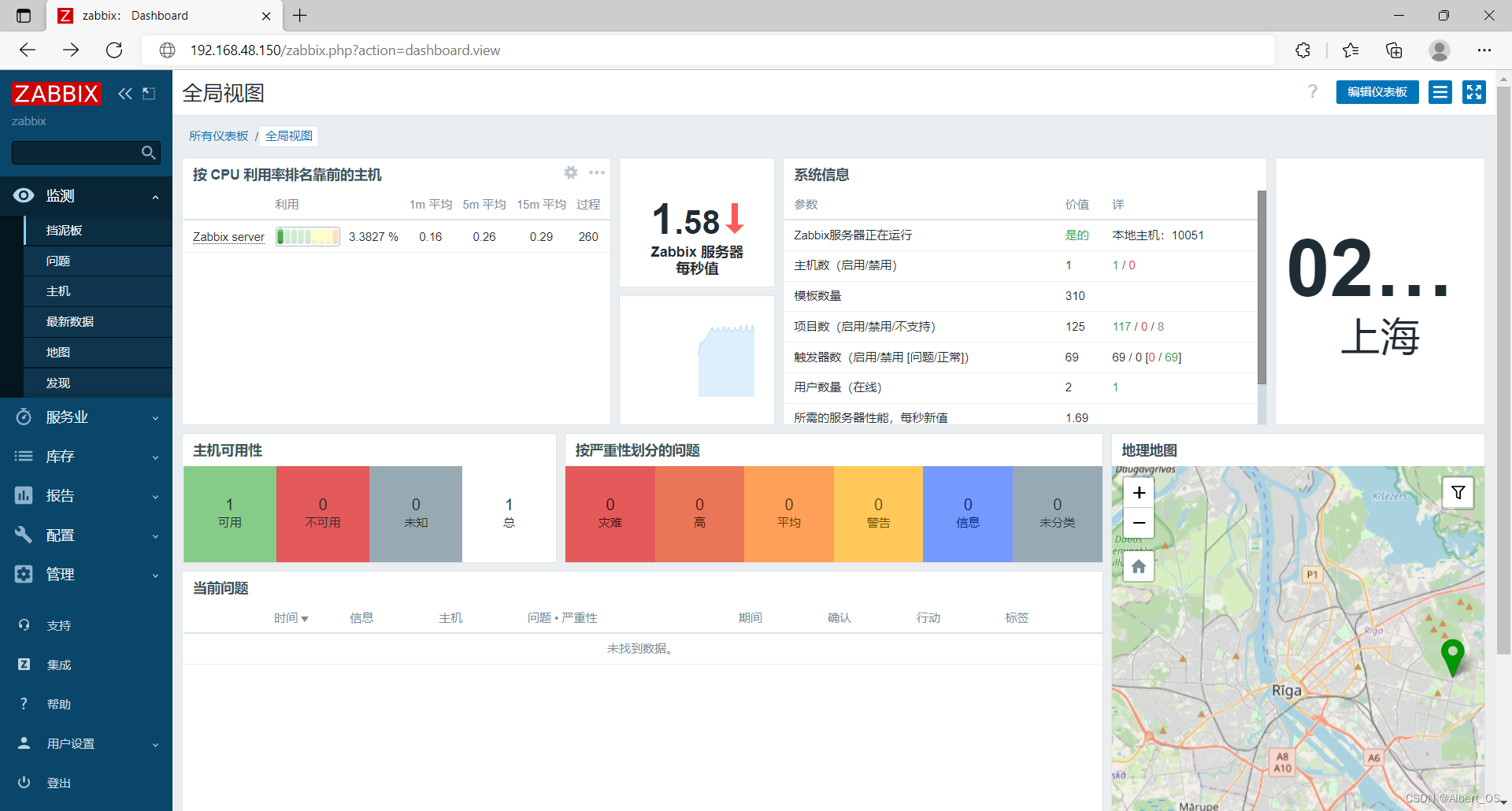Click the dashboard help question mark icon

(1313, 91)
